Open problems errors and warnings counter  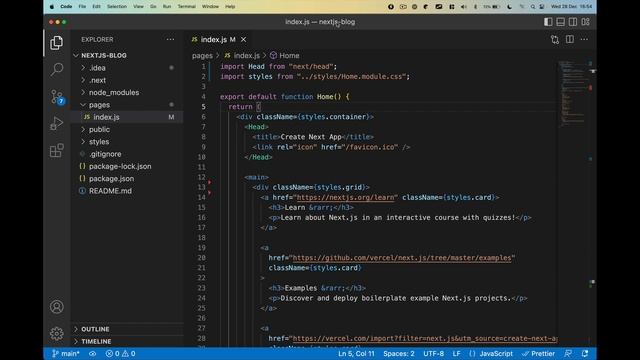point(120,354)
